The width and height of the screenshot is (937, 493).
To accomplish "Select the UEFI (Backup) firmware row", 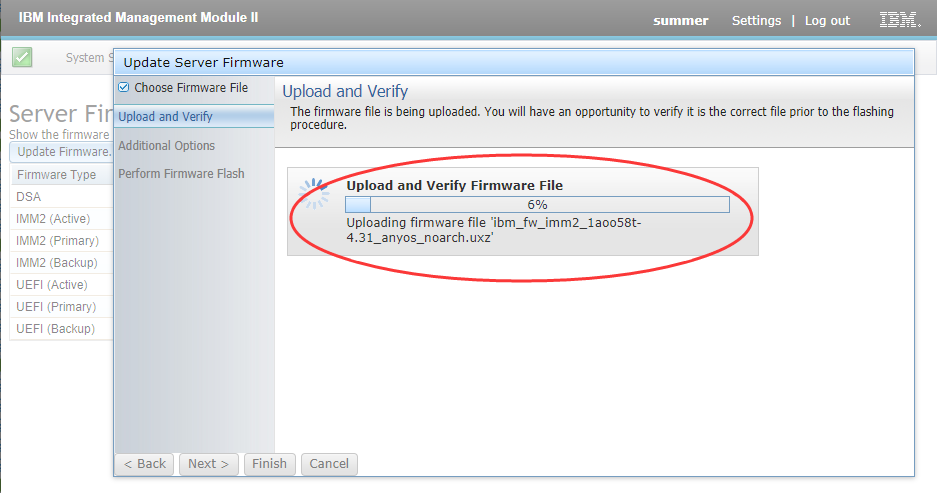I will pyautogui.click(x=62, y=329).
